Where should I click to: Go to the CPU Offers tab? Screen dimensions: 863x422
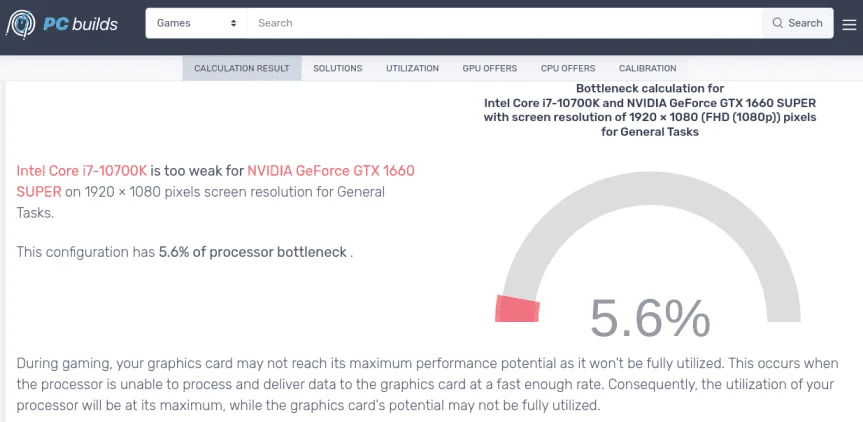pos(568,68)
